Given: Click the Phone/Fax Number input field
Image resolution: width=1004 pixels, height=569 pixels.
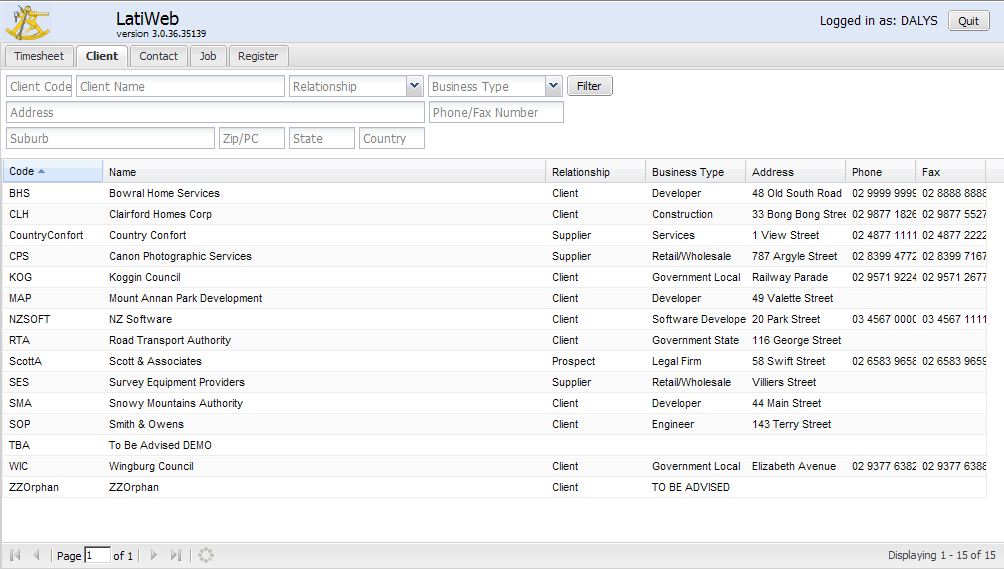Looking at the screenshot, I should click(496, 113).
